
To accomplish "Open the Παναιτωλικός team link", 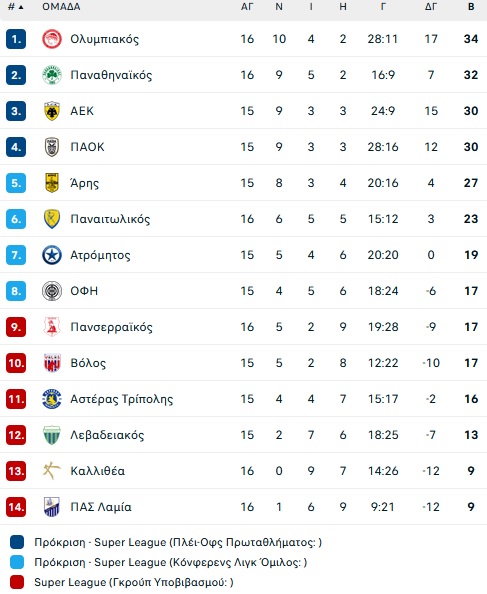I will (x=110, y=219).
